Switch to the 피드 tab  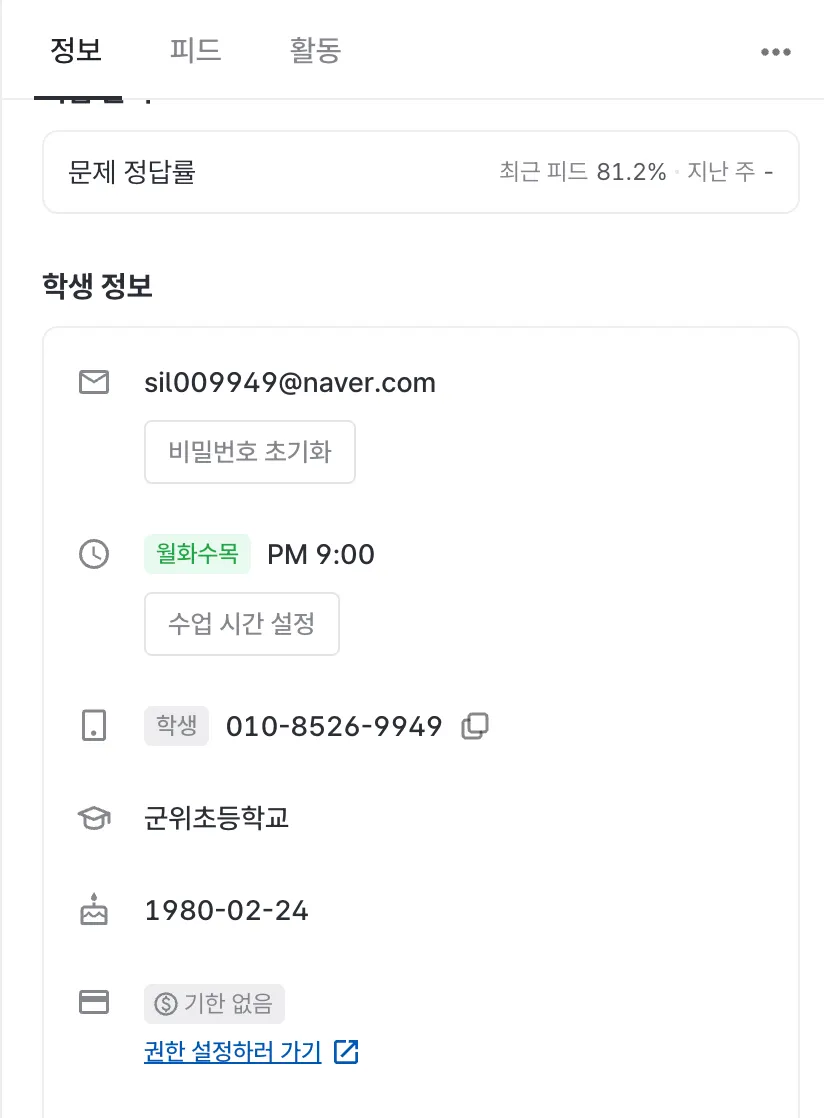(195, 51)
